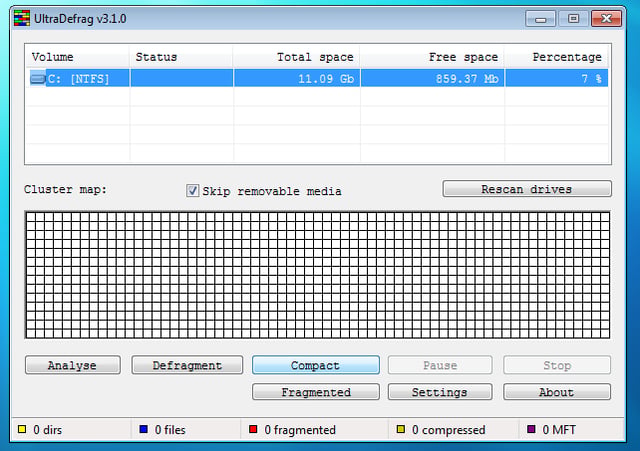Click the purple MFT color swatch
The width and height of the screenshot is (640, 451).
point(531,429)
